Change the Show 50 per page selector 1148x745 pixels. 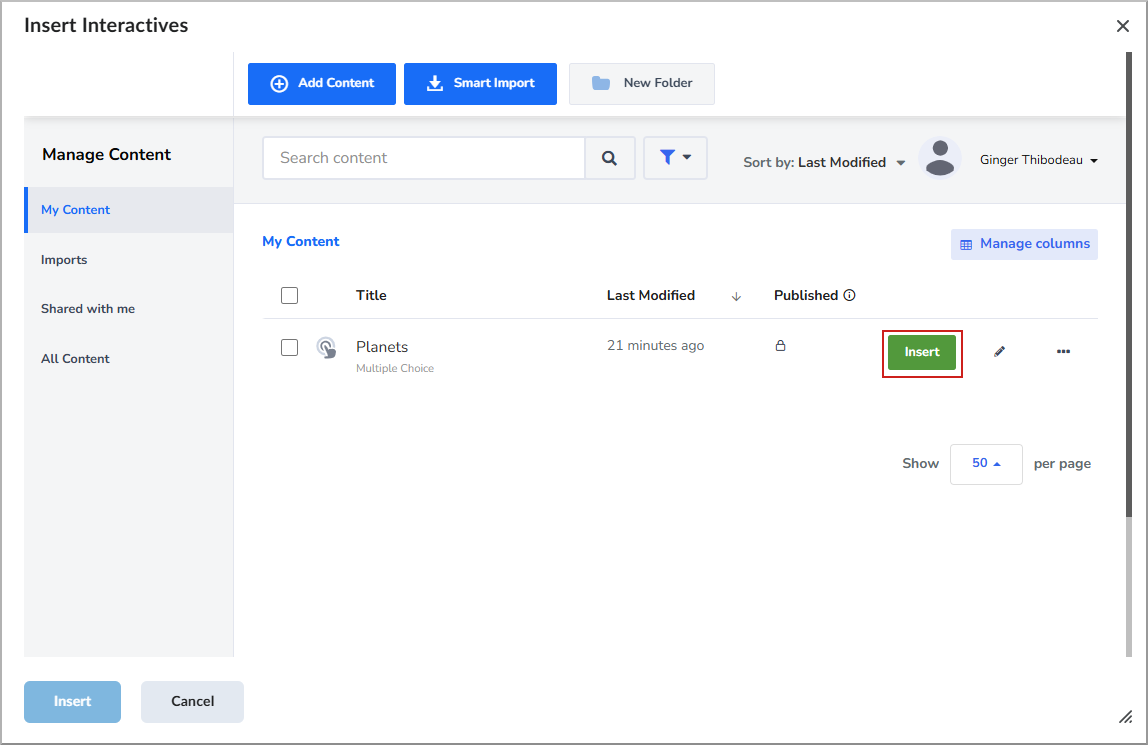[x=985, y=463]
